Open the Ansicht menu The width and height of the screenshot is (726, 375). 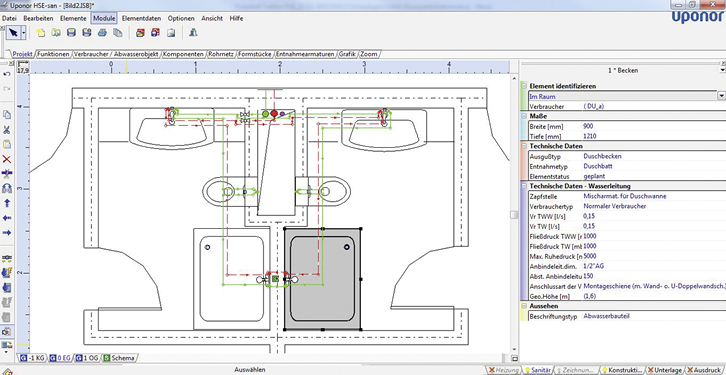click(212, 19)
